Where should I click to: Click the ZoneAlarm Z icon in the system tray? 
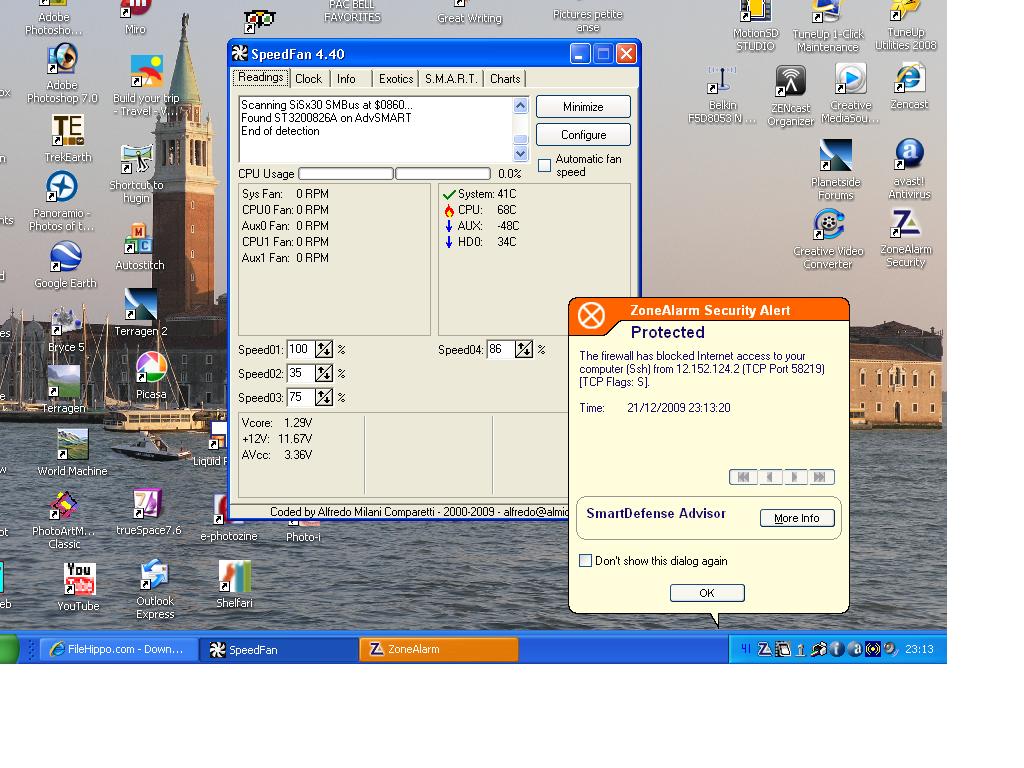[764, 649]
